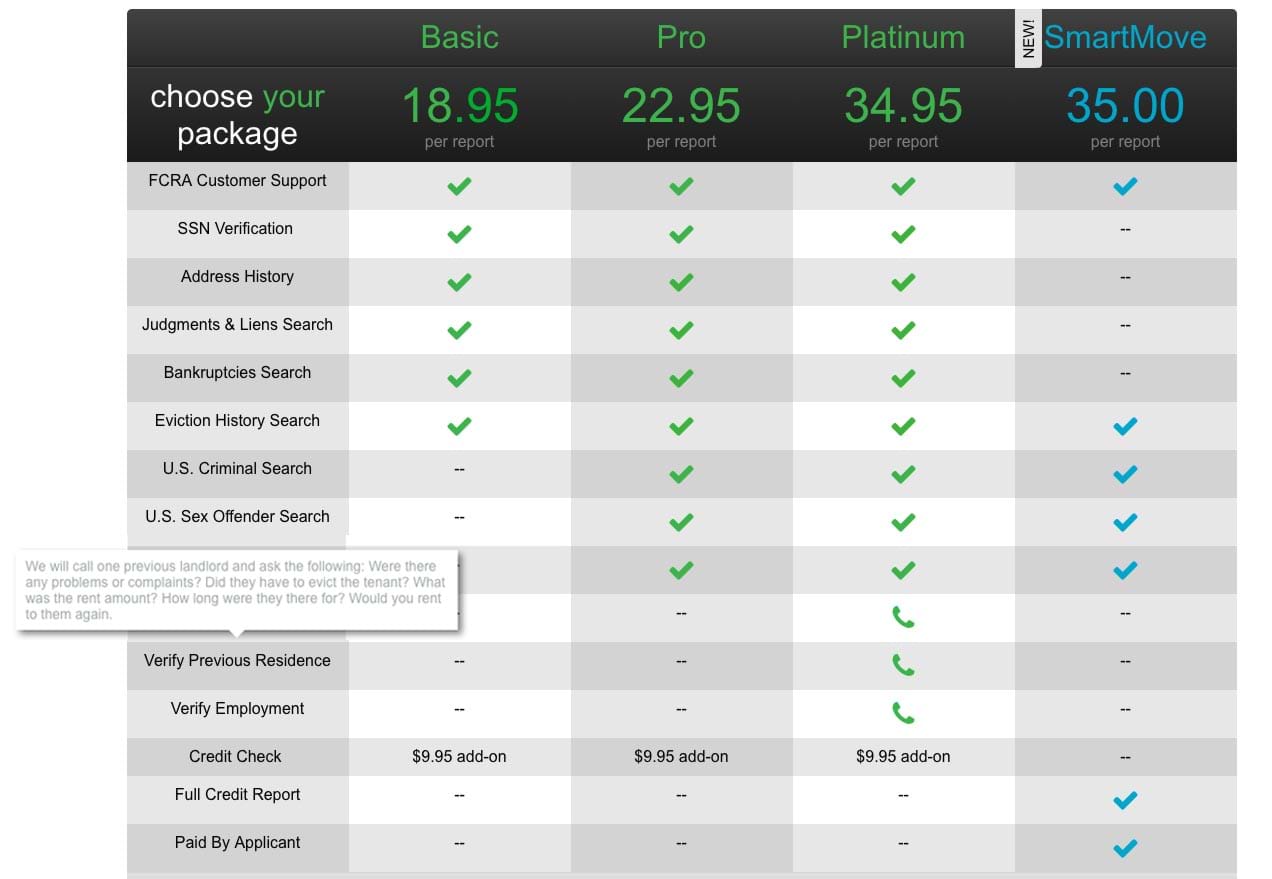
Task: Click the Verify Previous Residence label
Action: [x=237, y=660]
